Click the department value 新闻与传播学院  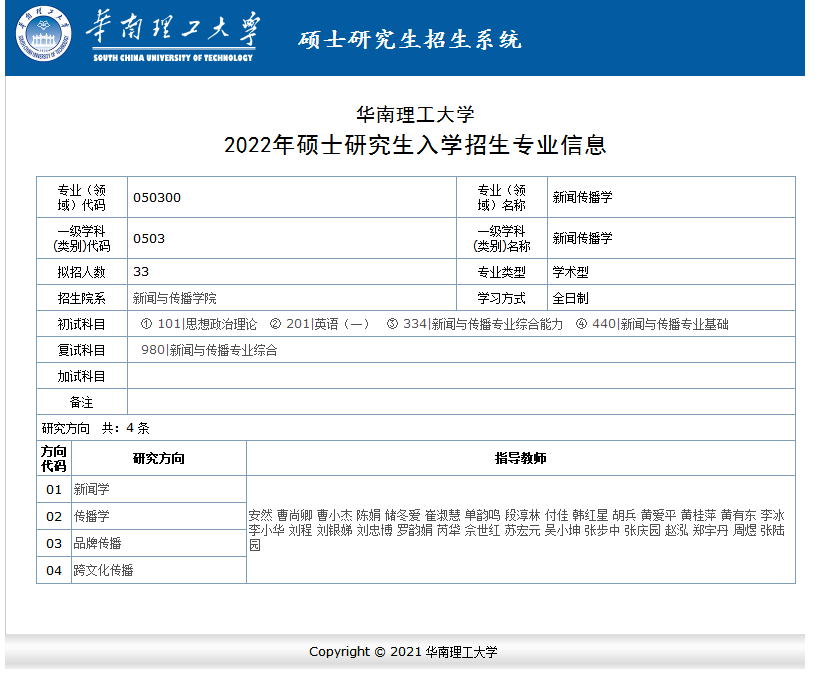click(174, 298)
